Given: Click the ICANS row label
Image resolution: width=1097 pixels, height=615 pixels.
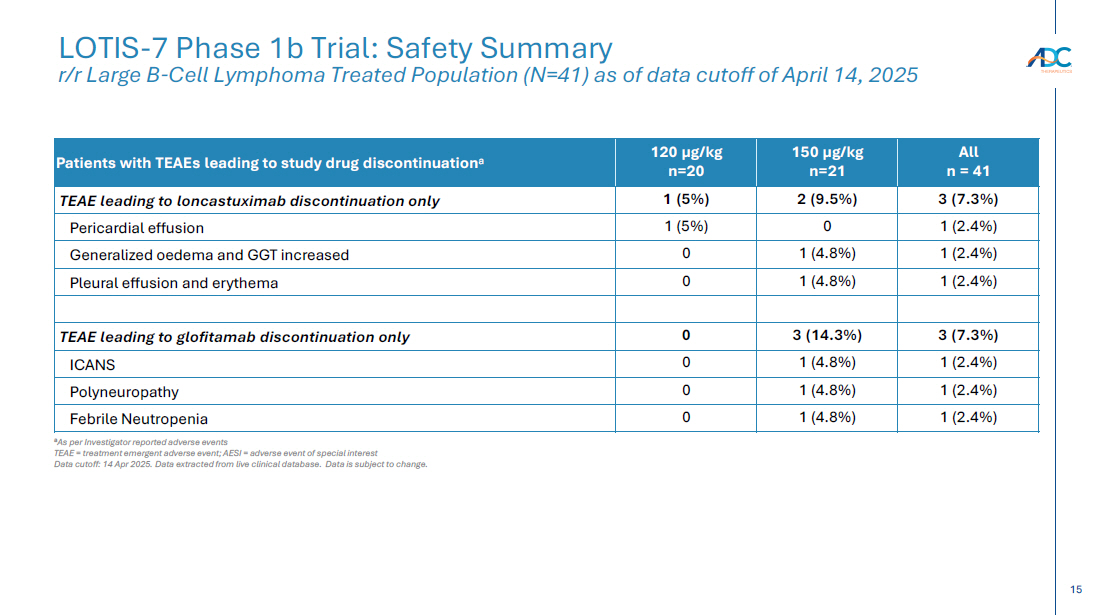Looking at the screenshot, I should click(92, 364).
